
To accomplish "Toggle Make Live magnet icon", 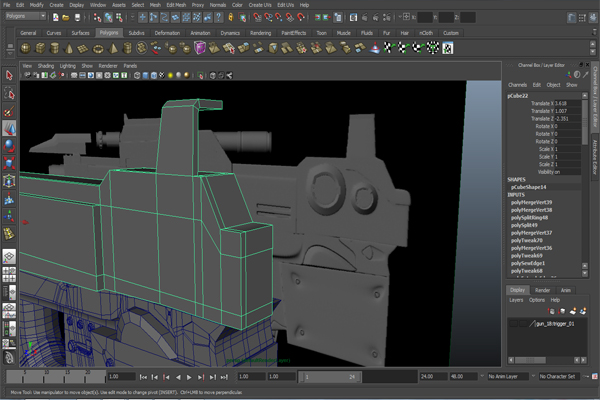I will click(x=301, y=17).
